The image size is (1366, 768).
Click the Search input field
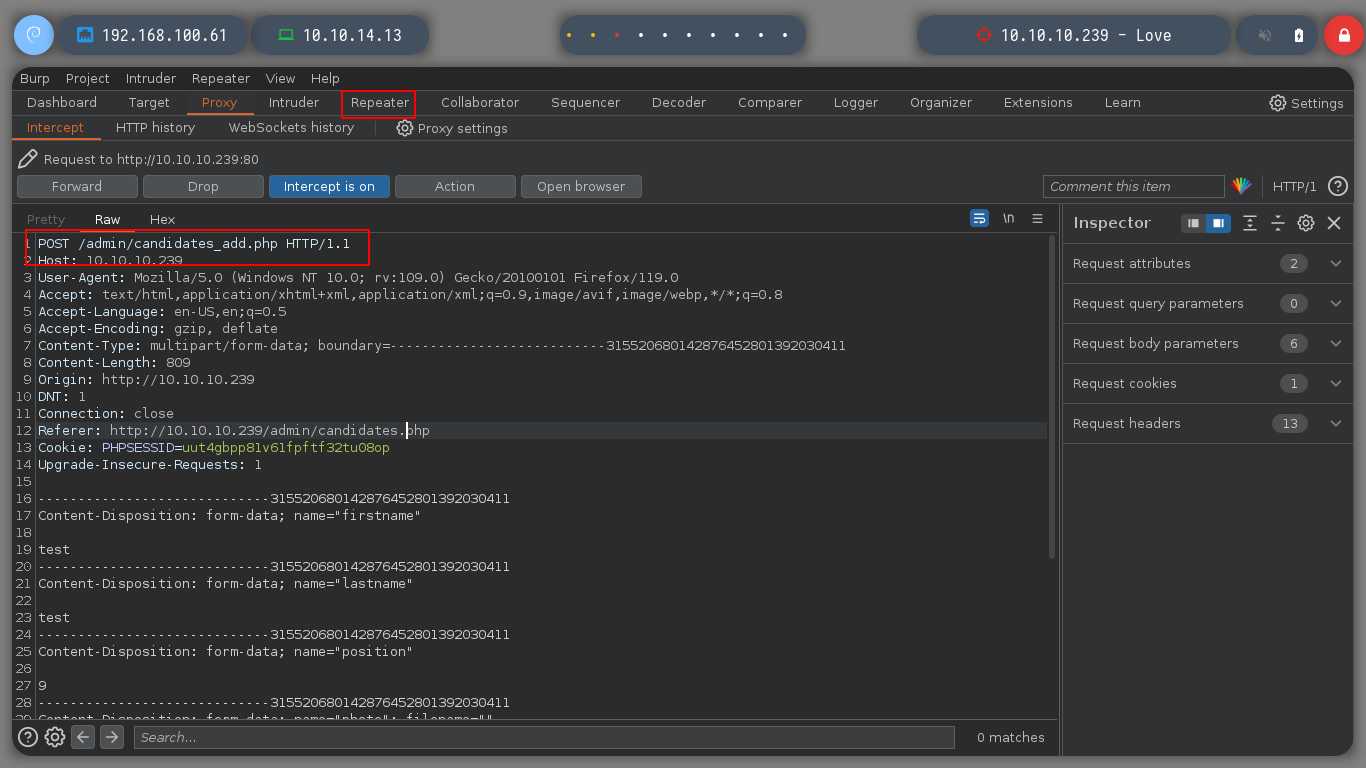(544, 737)
